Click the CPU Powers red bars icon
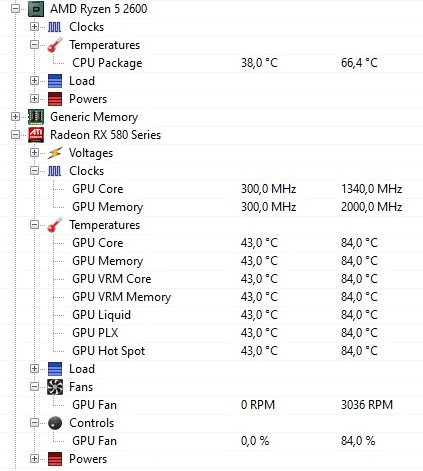This screenshot has width=423, height=471. (x=55, y=99)
